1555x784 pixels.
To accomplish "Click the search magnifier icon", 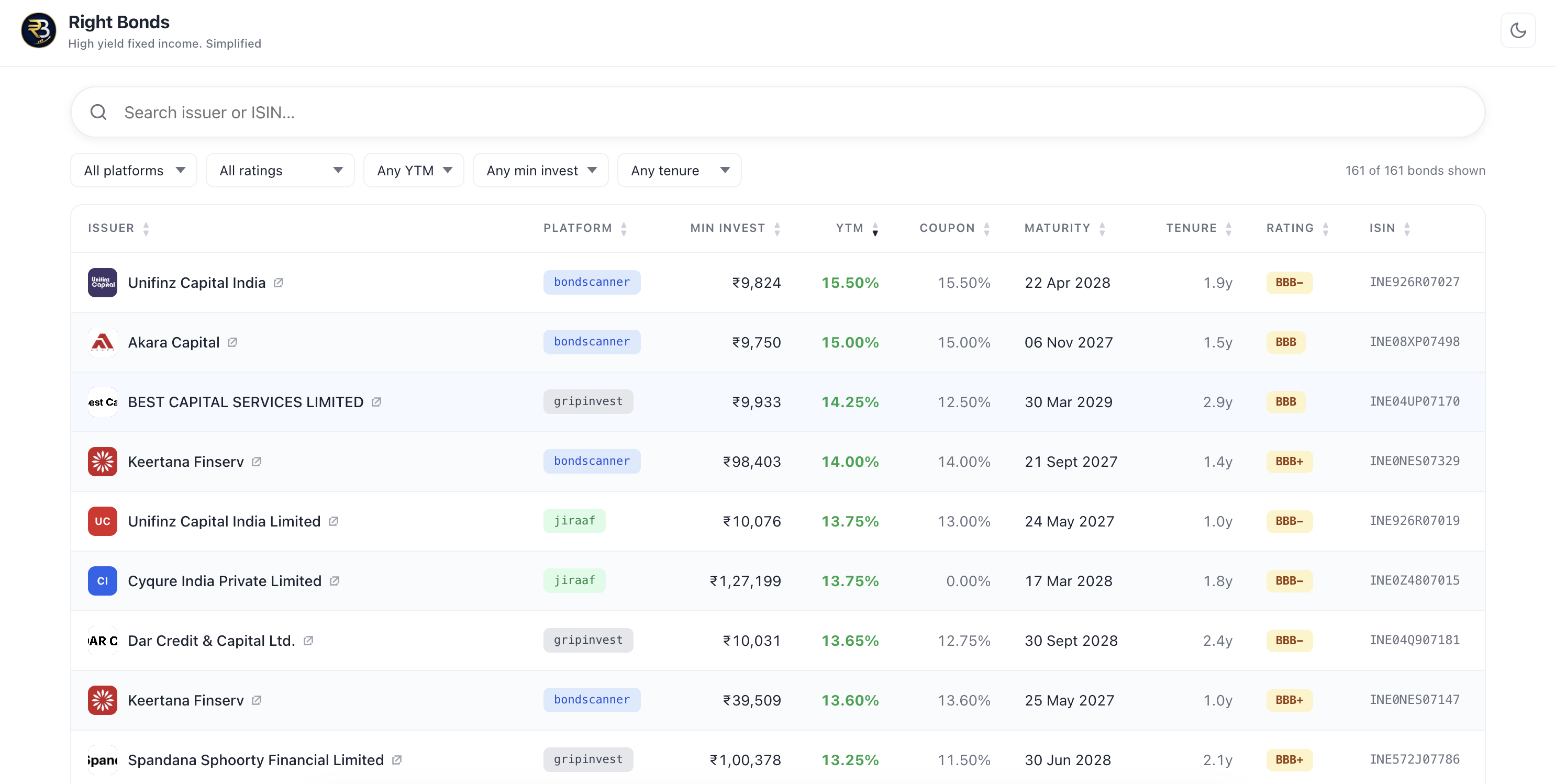I will point(98,112).
